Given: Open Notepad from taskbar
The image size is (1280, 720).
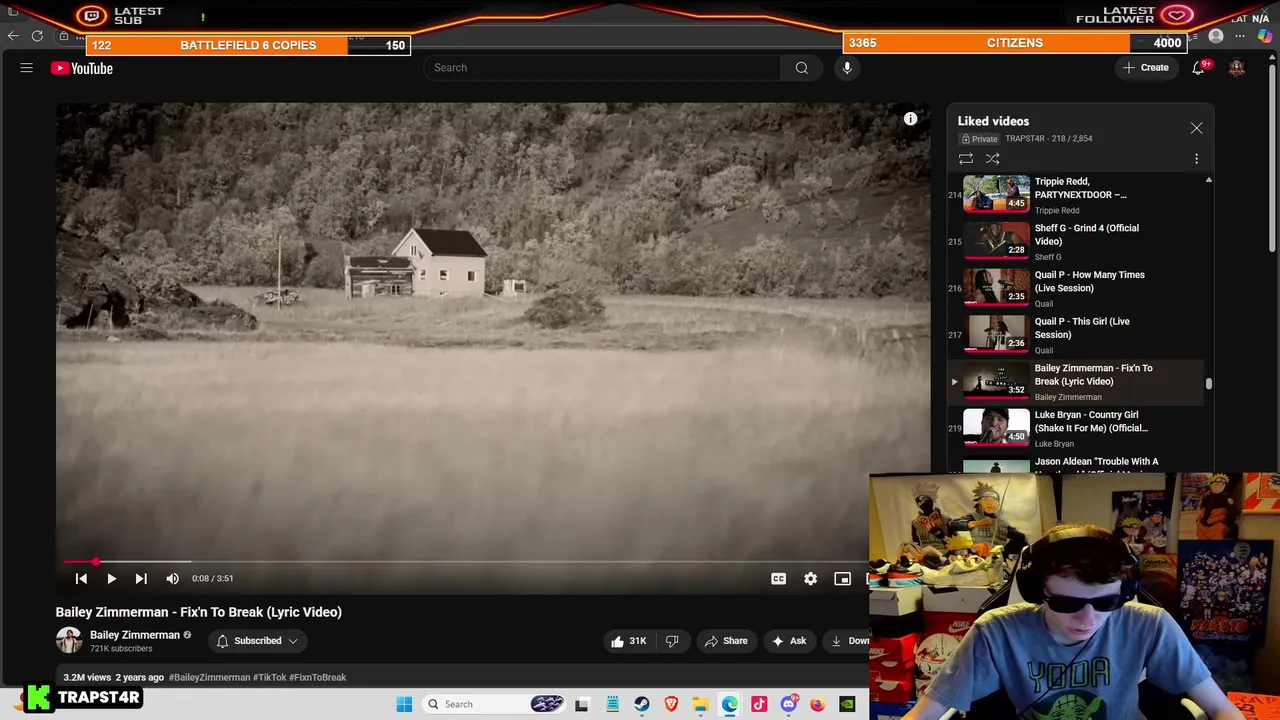Looking at the screenshot, I should click(612, 704).
